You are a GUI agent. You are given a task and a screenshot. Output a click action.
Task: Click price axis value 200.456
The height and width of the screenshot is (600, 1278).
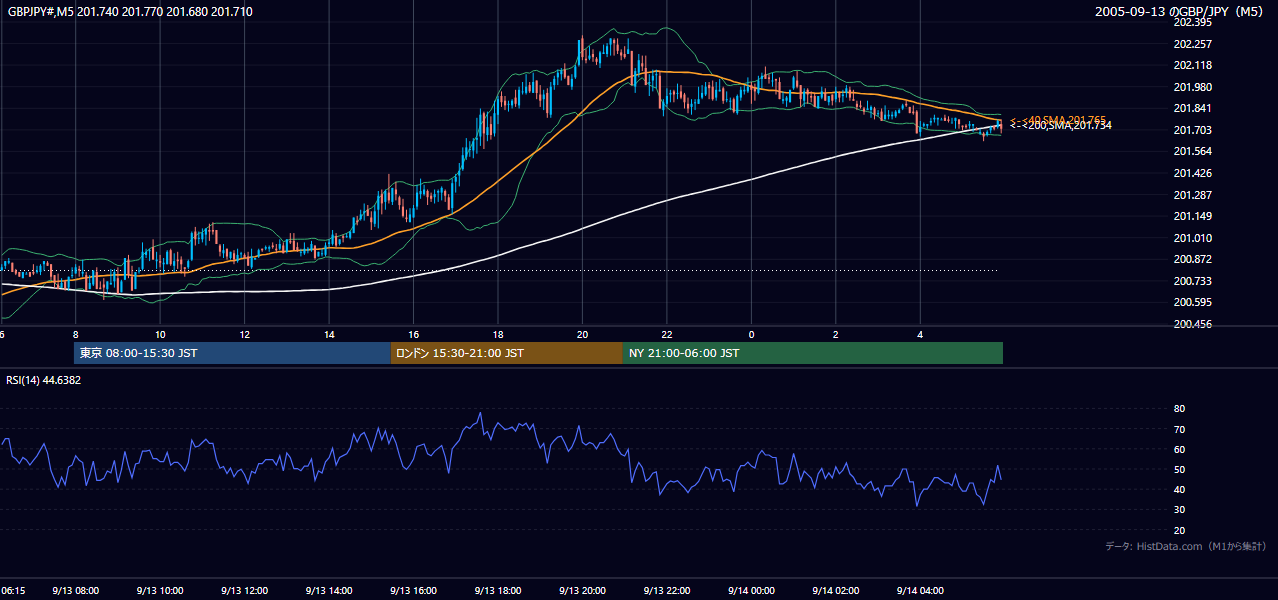(1192, 325)
